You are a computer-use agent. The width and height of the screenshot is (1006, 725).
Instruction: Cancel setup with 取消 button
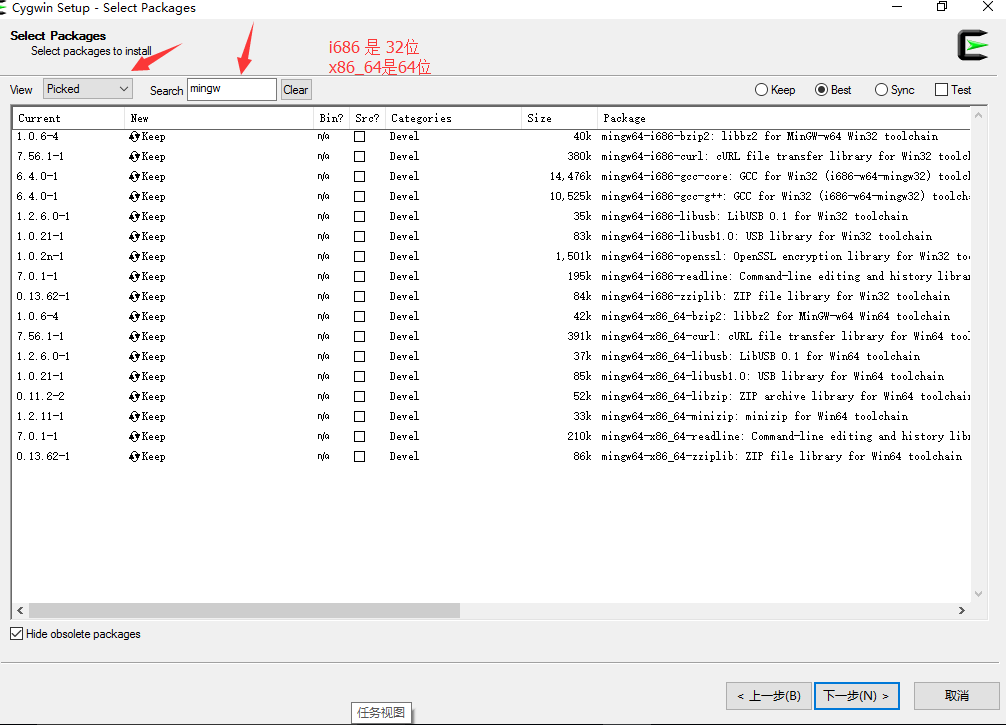pos(957,696)
